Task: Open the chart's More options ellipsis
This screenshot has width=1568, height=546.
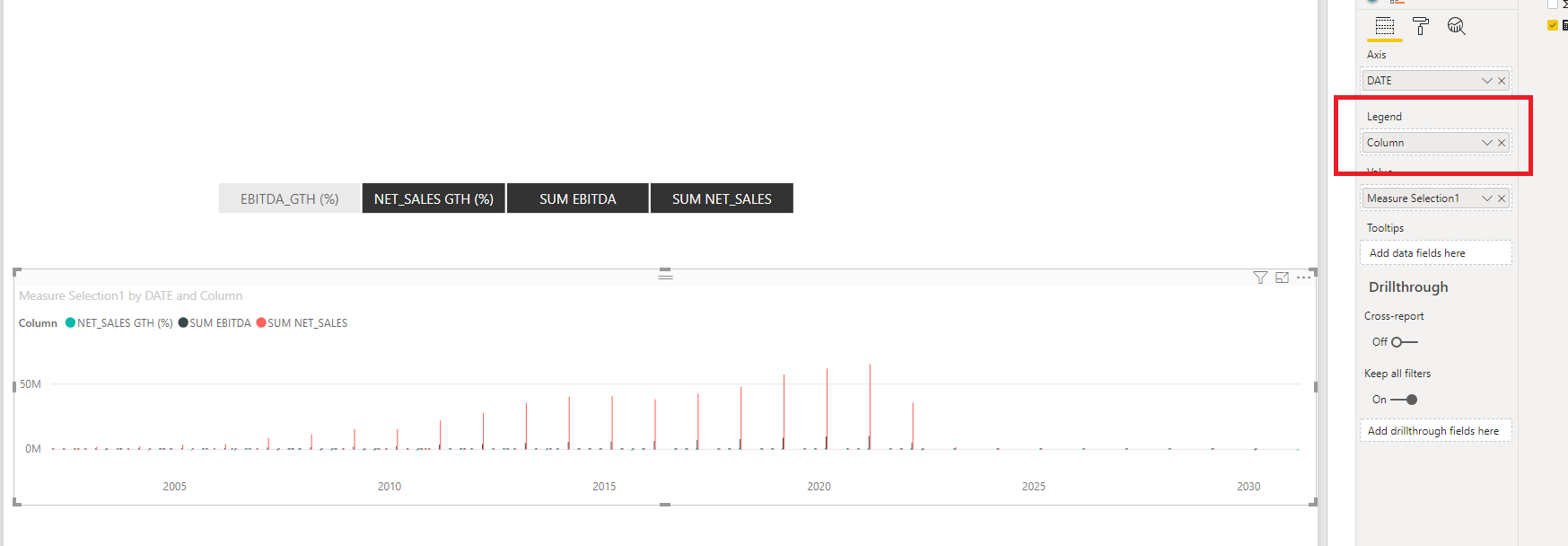Action: [1303, 277]
